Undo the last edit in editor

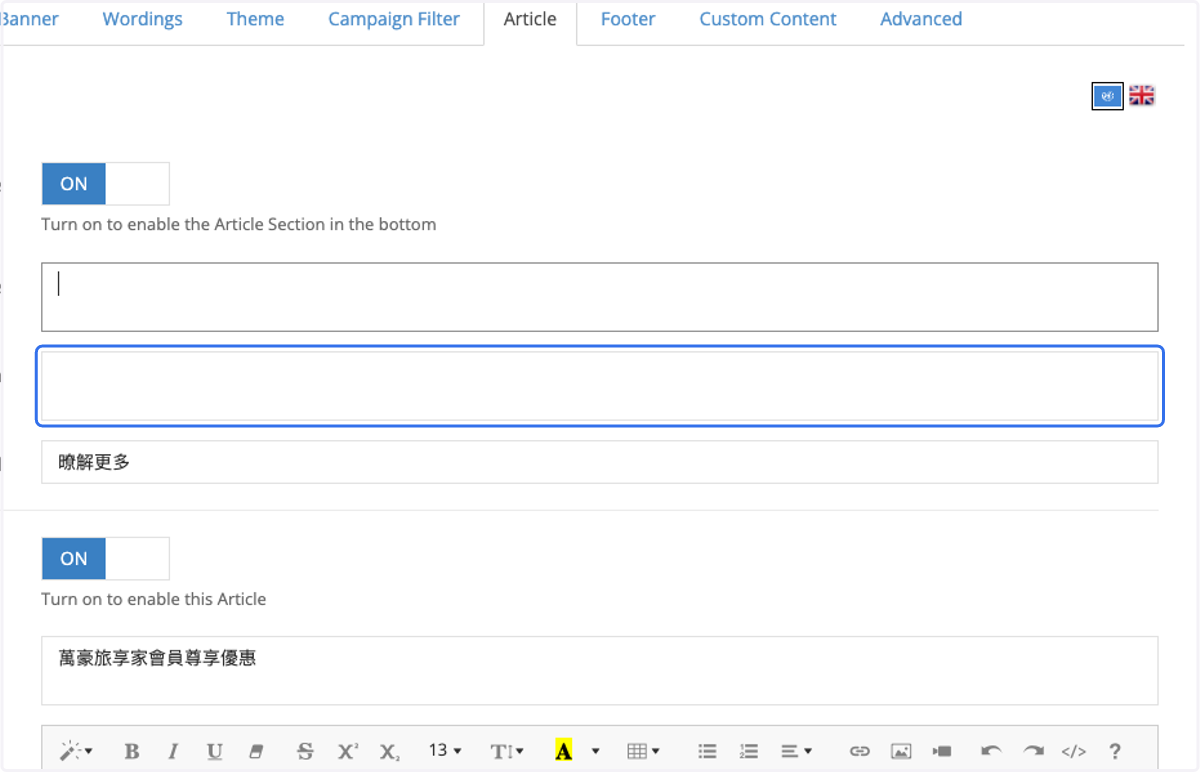click(x=991, y=751)
